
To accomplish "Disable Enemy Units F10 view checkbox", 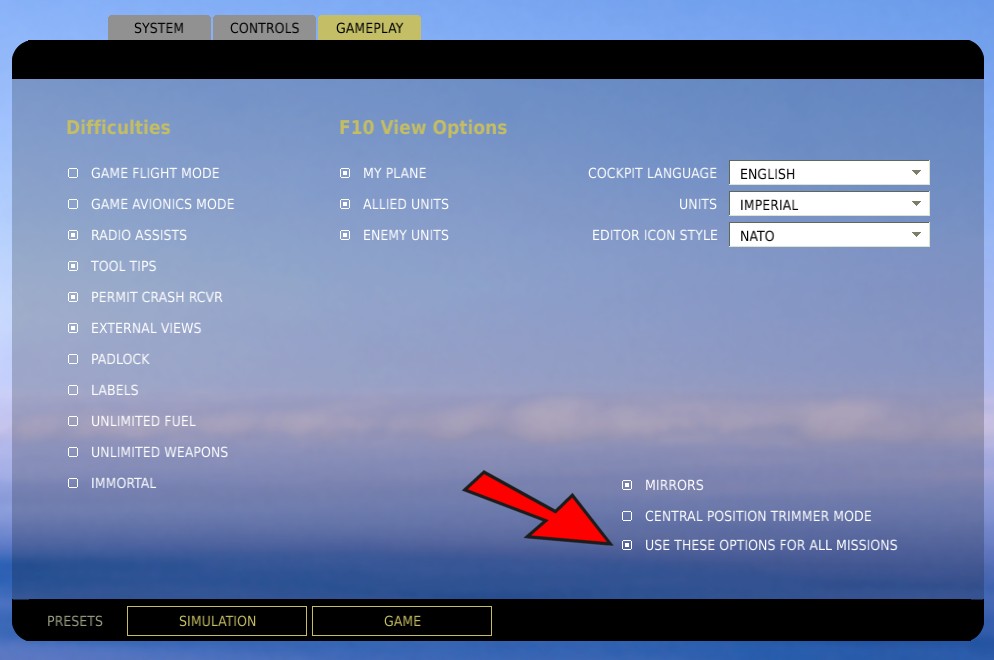I will [x=345, y=235].
